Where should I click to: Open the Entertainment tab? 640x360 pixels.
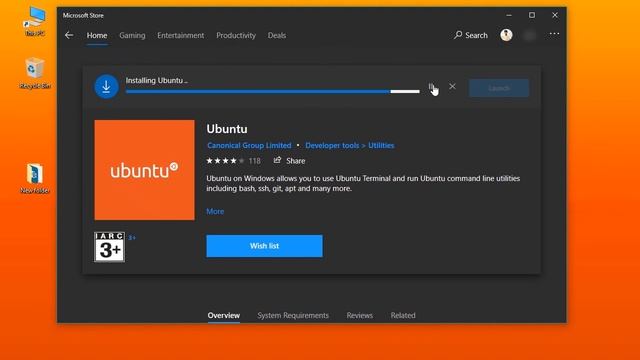[180, 36]
